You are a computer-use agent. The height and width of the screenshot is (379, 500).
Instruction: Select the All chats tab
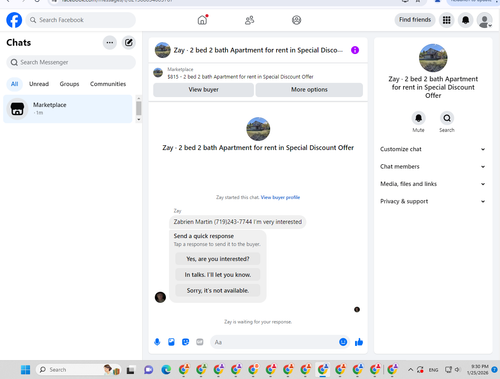coord(14,84)
